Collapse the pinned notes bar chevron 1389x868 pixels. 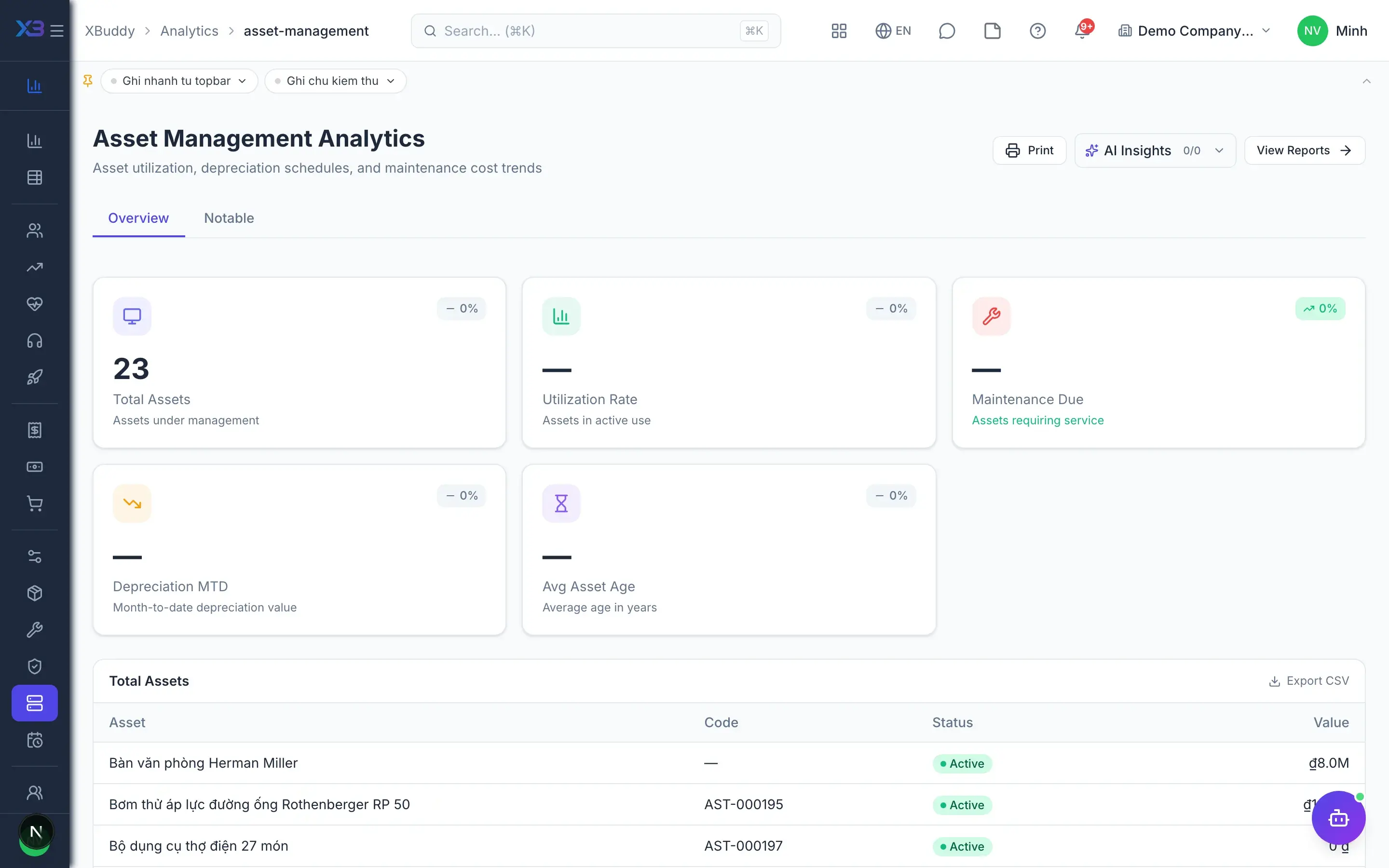tap(1366, 81)
